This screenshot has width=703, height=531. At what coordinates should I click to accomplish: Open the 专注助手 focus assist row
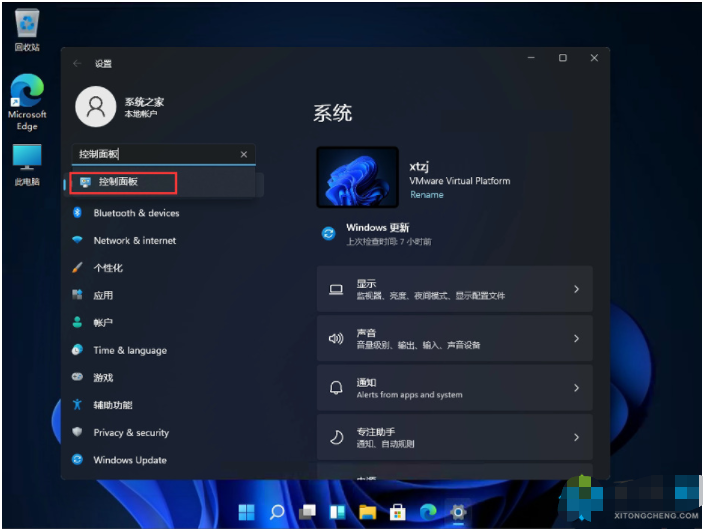pos(454,437)
